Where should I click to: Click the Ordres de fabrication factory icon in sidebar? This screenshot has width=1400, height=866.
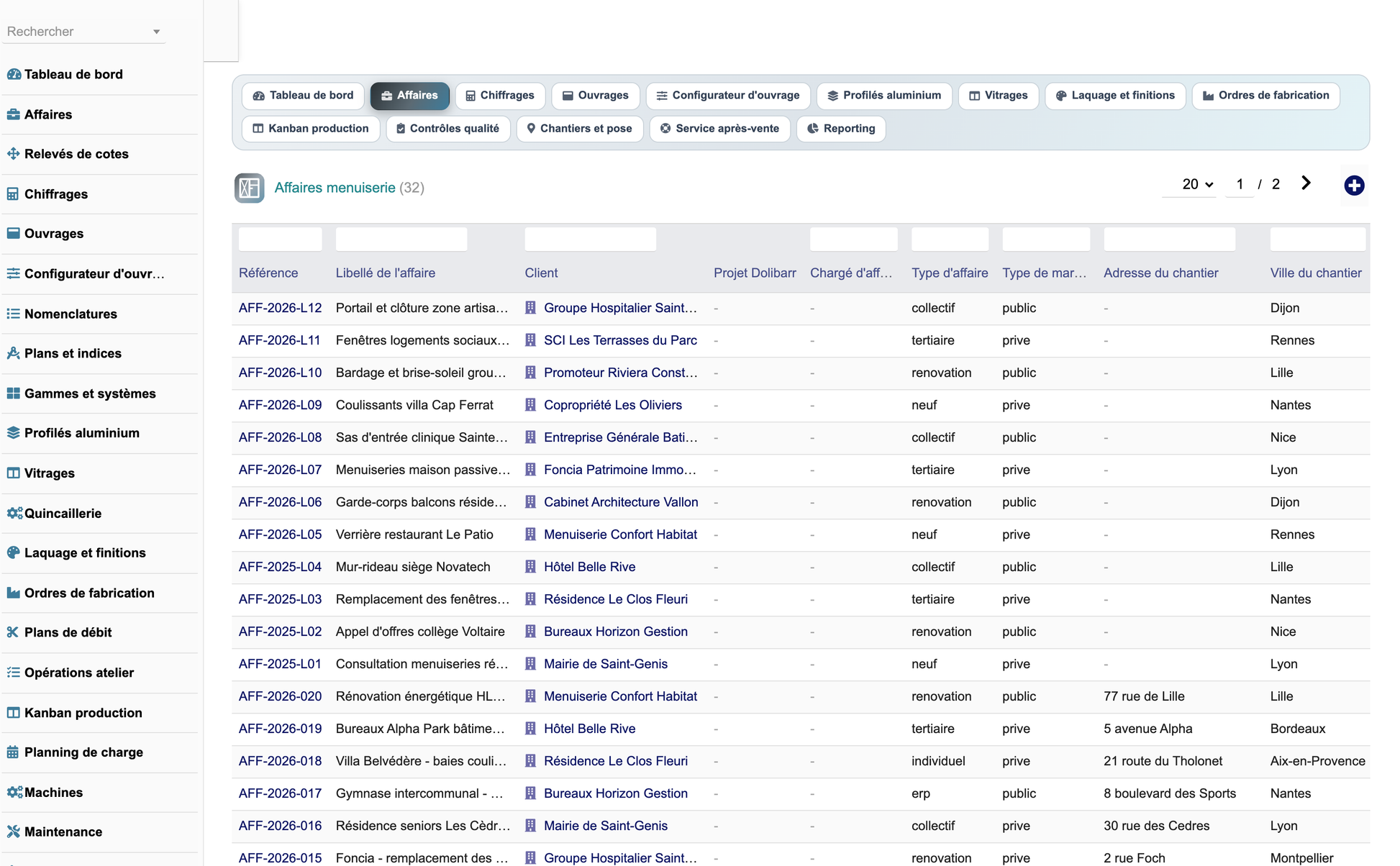click(14, 593)
